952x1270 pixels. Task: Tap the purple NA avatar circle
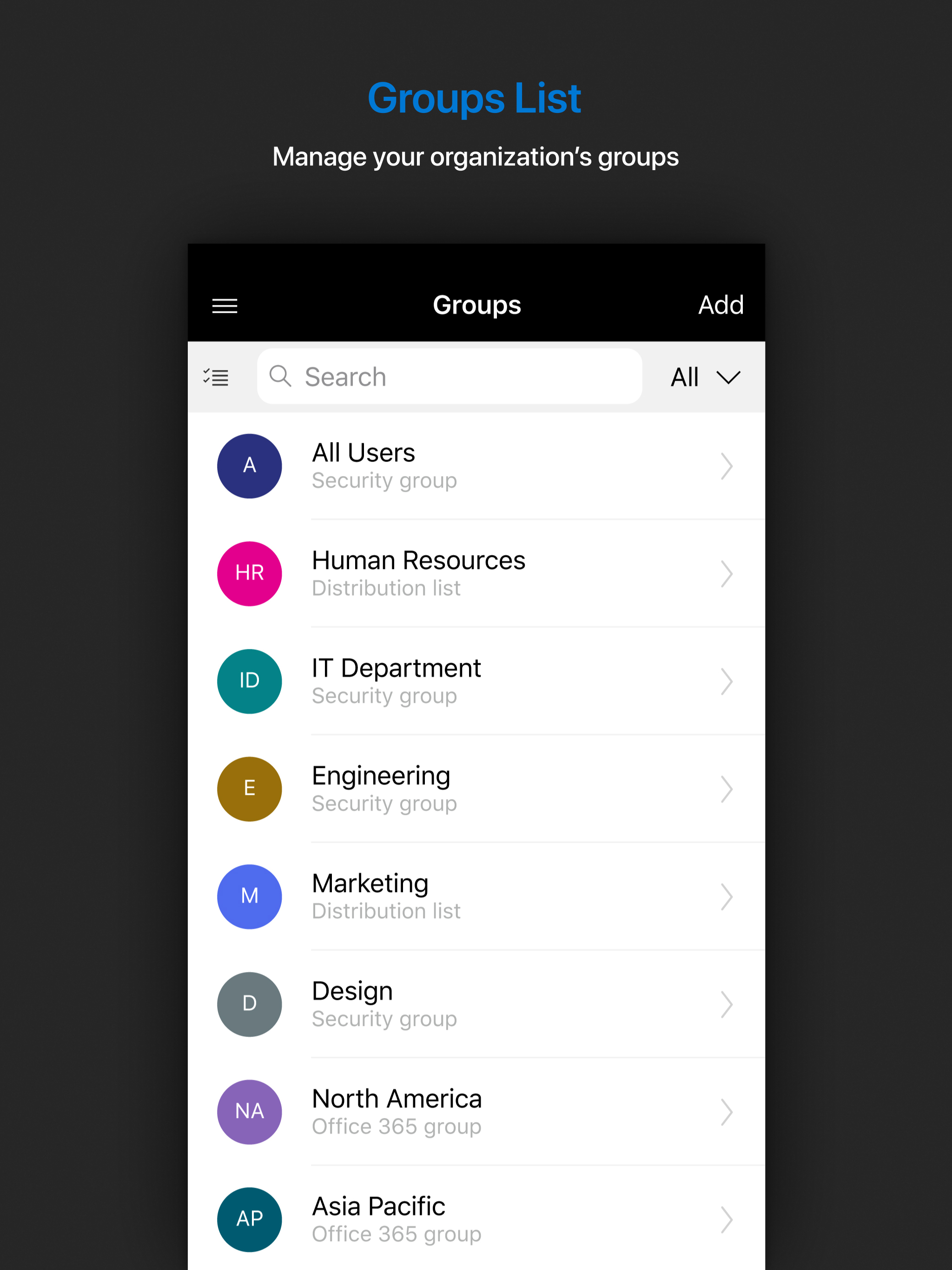coord(249,1111)
